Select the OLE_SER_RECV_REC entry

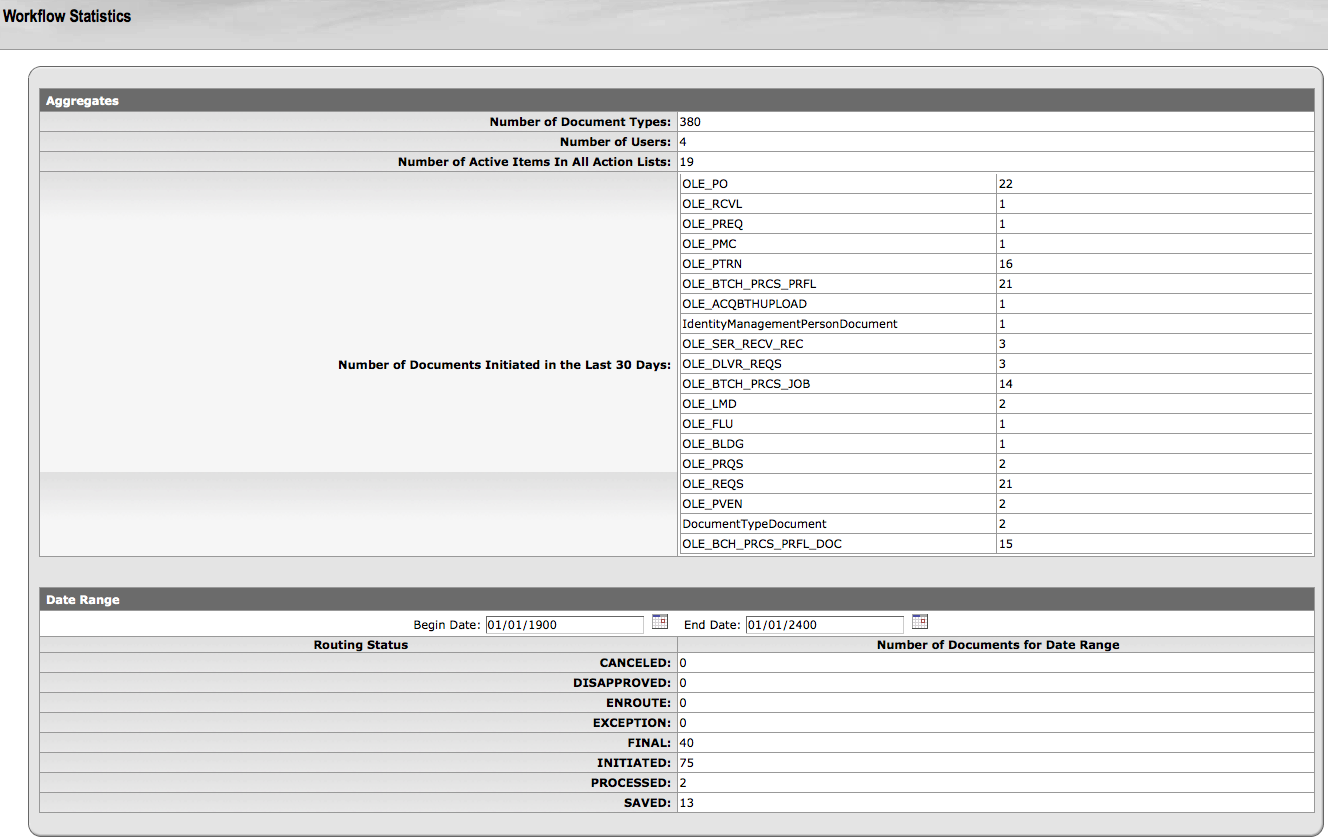click(742, 344)
